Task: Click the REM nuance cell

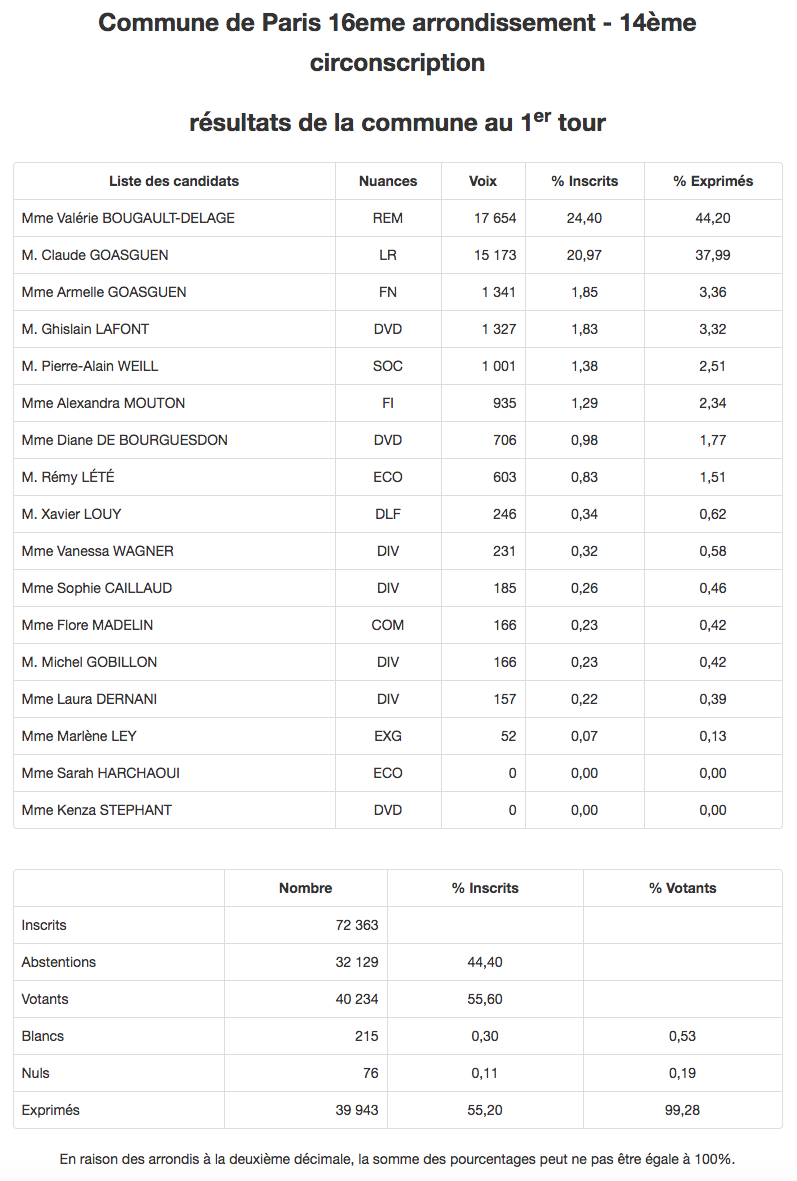Action: pos(388,218)
